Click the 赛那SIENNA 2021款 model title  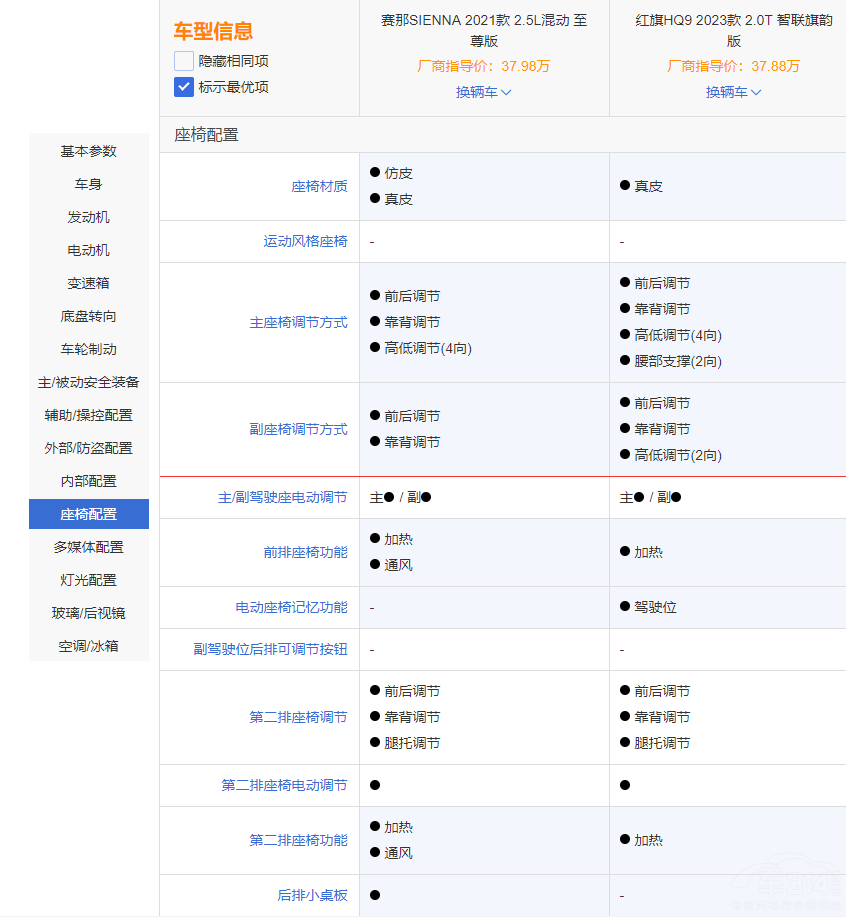484,30
